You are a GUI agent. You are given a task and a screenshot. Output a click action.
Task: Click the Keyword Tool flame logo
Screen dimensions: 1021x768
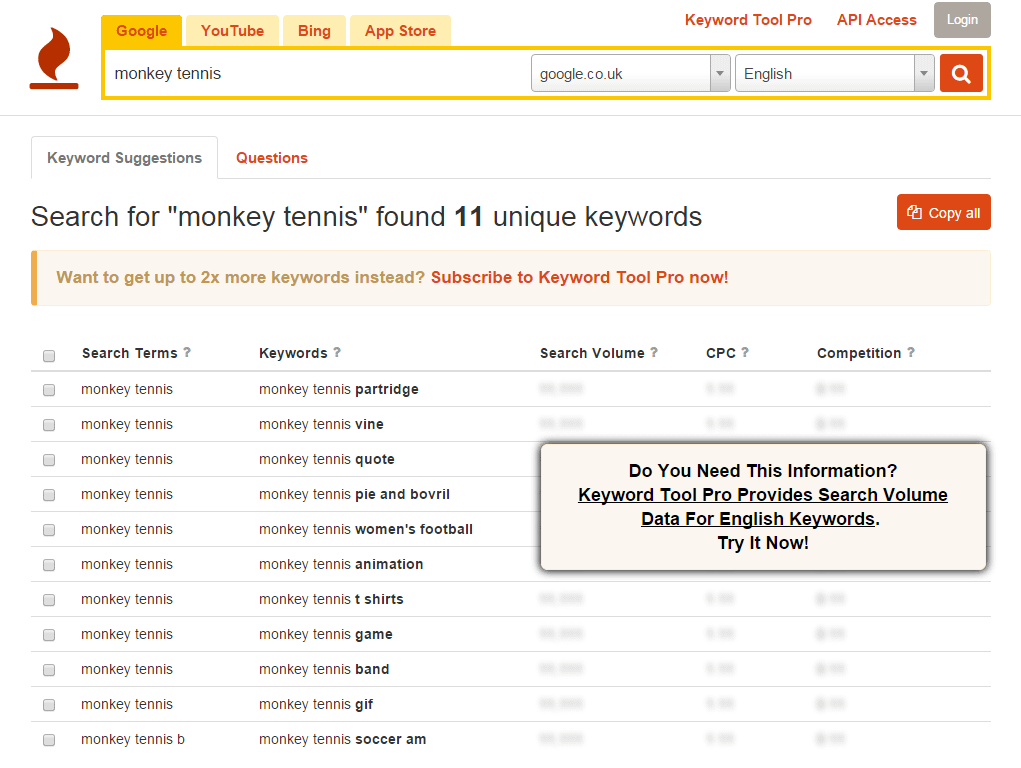[x=54, y=58]
